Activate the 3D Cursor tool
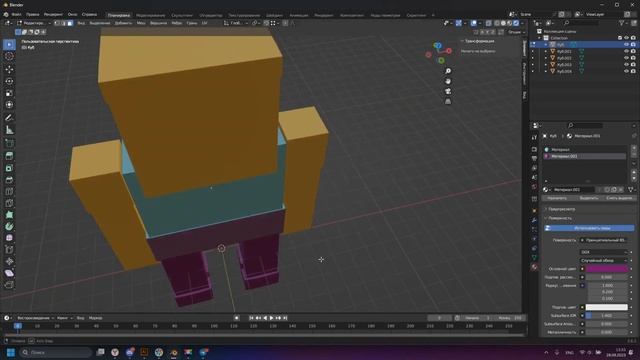Viewport: 640px width, 360px height. pos(9,56)
